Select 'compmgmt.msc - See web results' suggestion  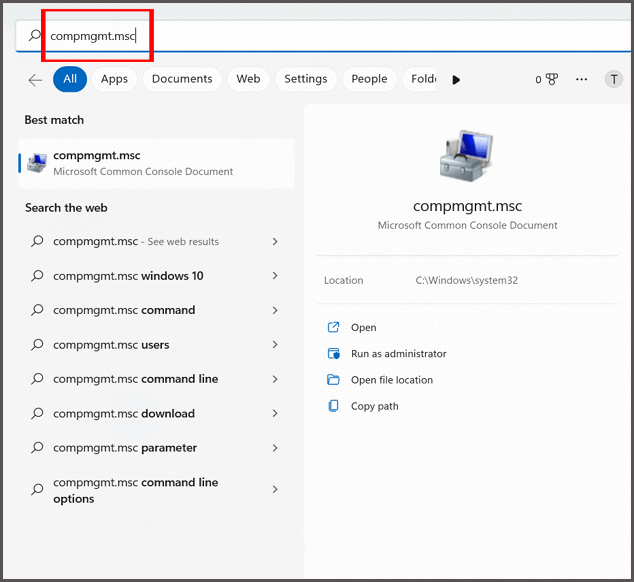[x=136, y=241]
